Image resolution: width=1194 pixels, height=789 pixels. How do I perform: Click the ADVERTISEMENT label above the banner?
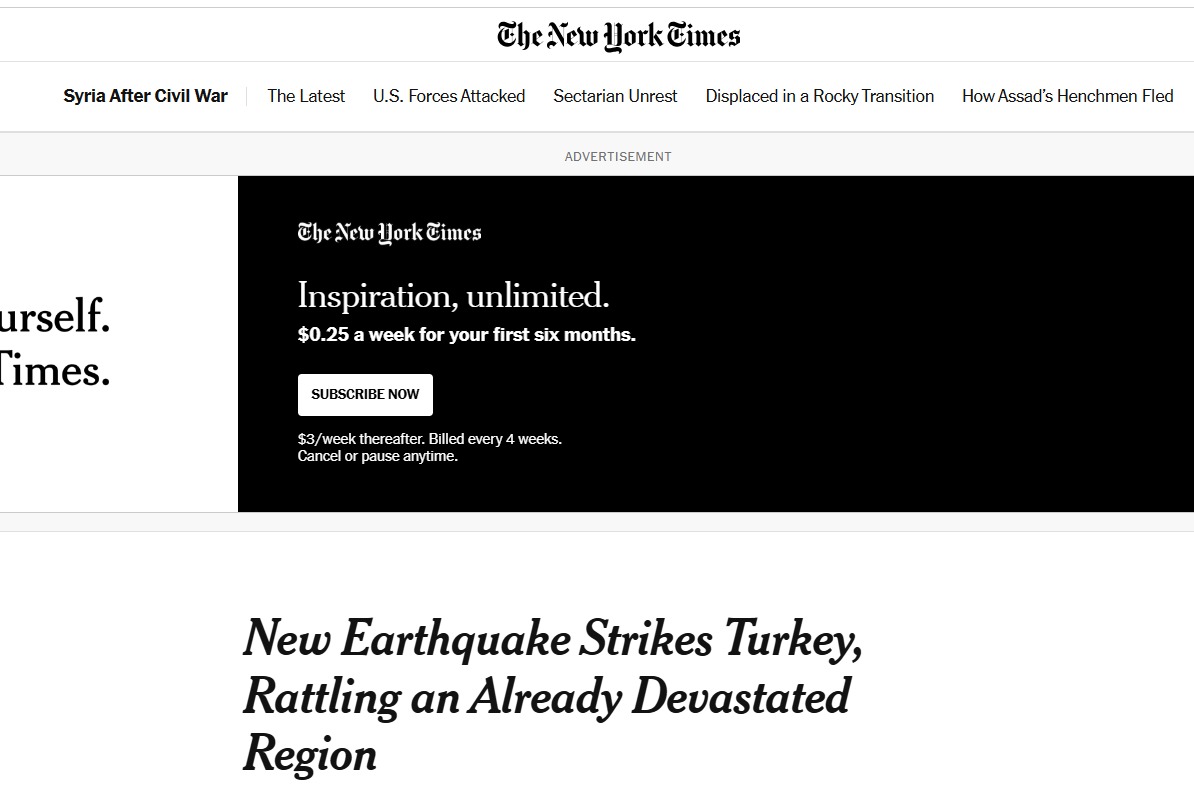tap(618, 156)
